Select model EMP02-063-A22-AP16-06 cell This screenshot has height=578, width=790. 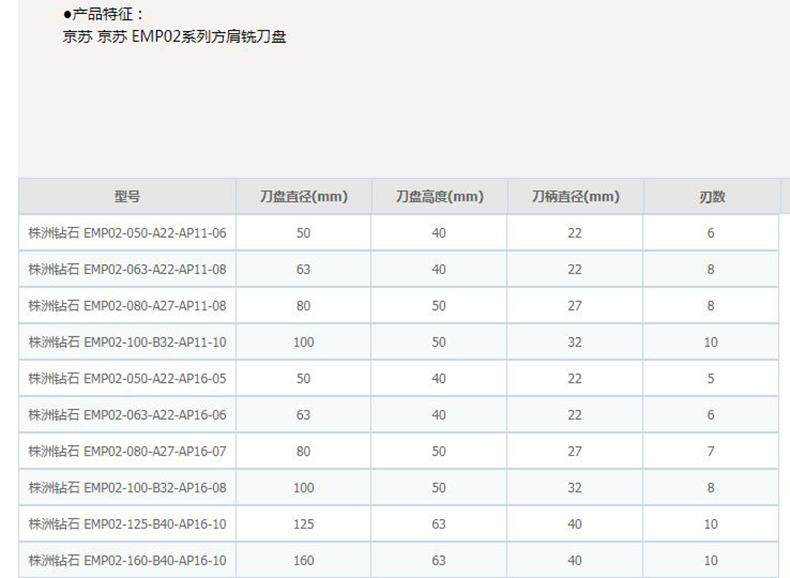tap(127, 415)
